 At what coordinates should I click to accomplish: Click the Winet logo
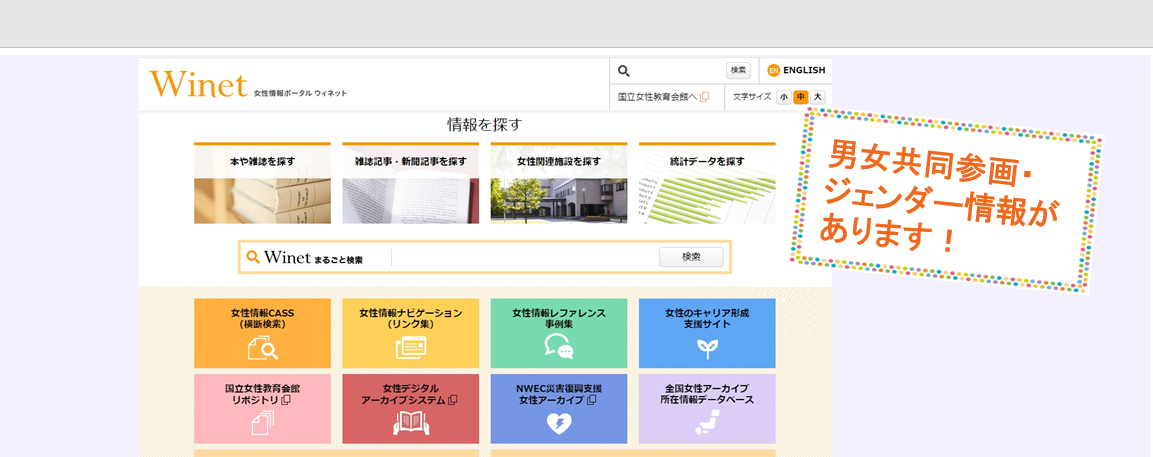coord(199,84)
